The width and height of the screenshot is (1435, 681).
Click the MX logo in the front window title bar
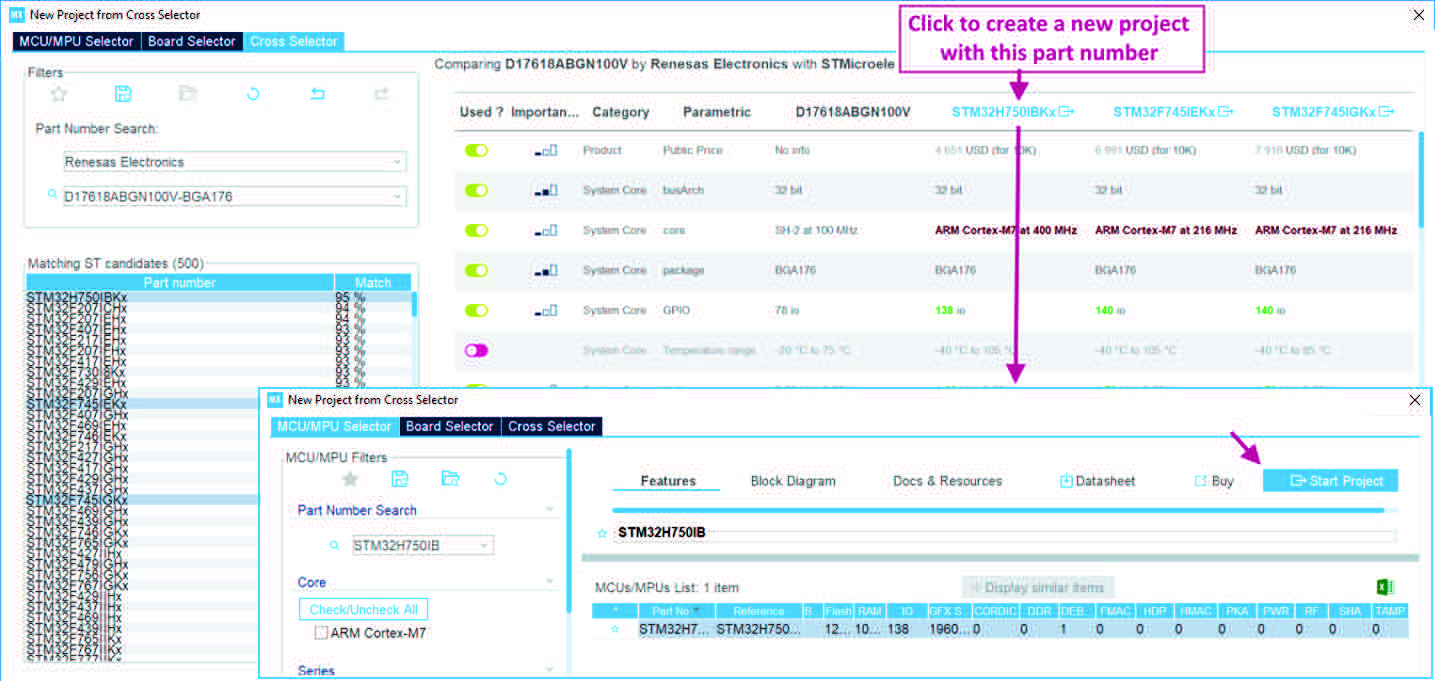[275, 400]
